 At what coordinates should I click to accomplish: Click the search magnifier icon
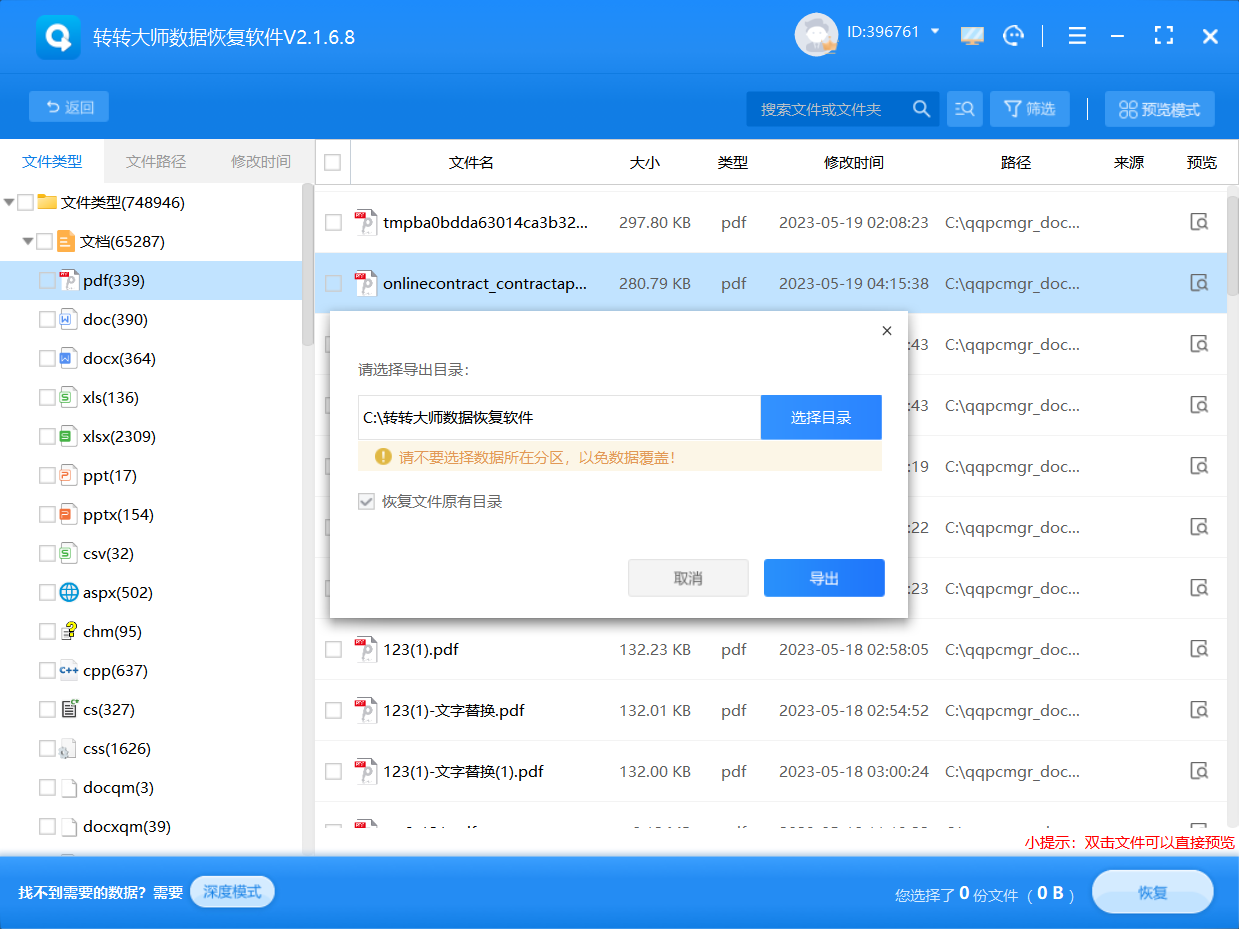coord(921,109)
